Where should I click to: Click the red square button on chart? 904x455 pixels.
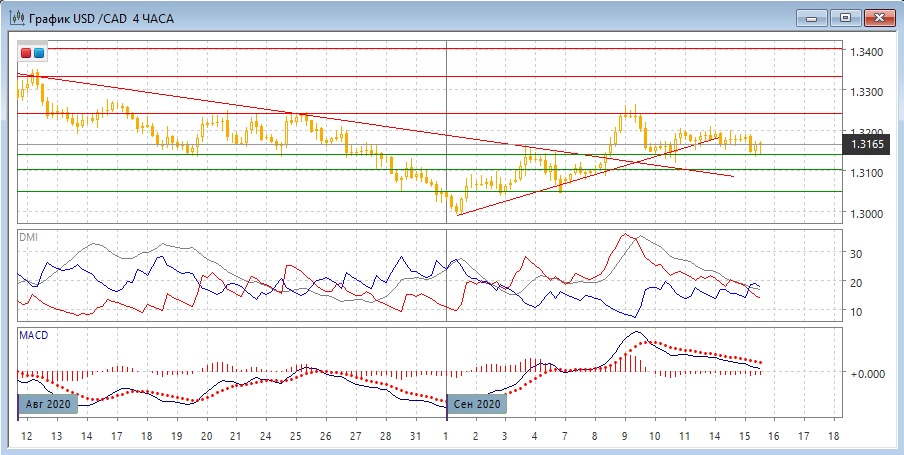(26, 53)
